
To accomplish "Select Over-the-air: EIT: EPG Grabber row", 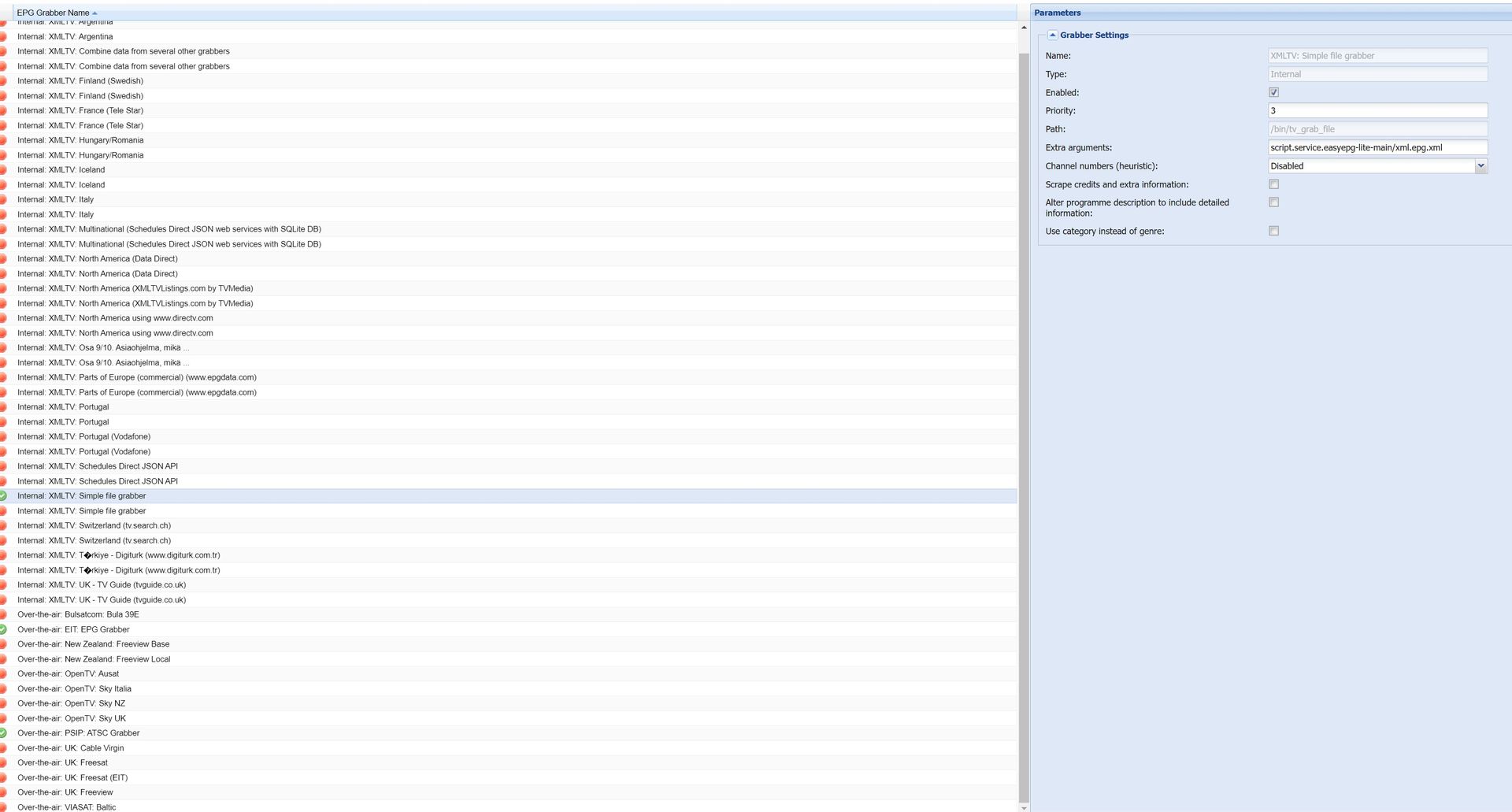I will (x=509, y=629).
